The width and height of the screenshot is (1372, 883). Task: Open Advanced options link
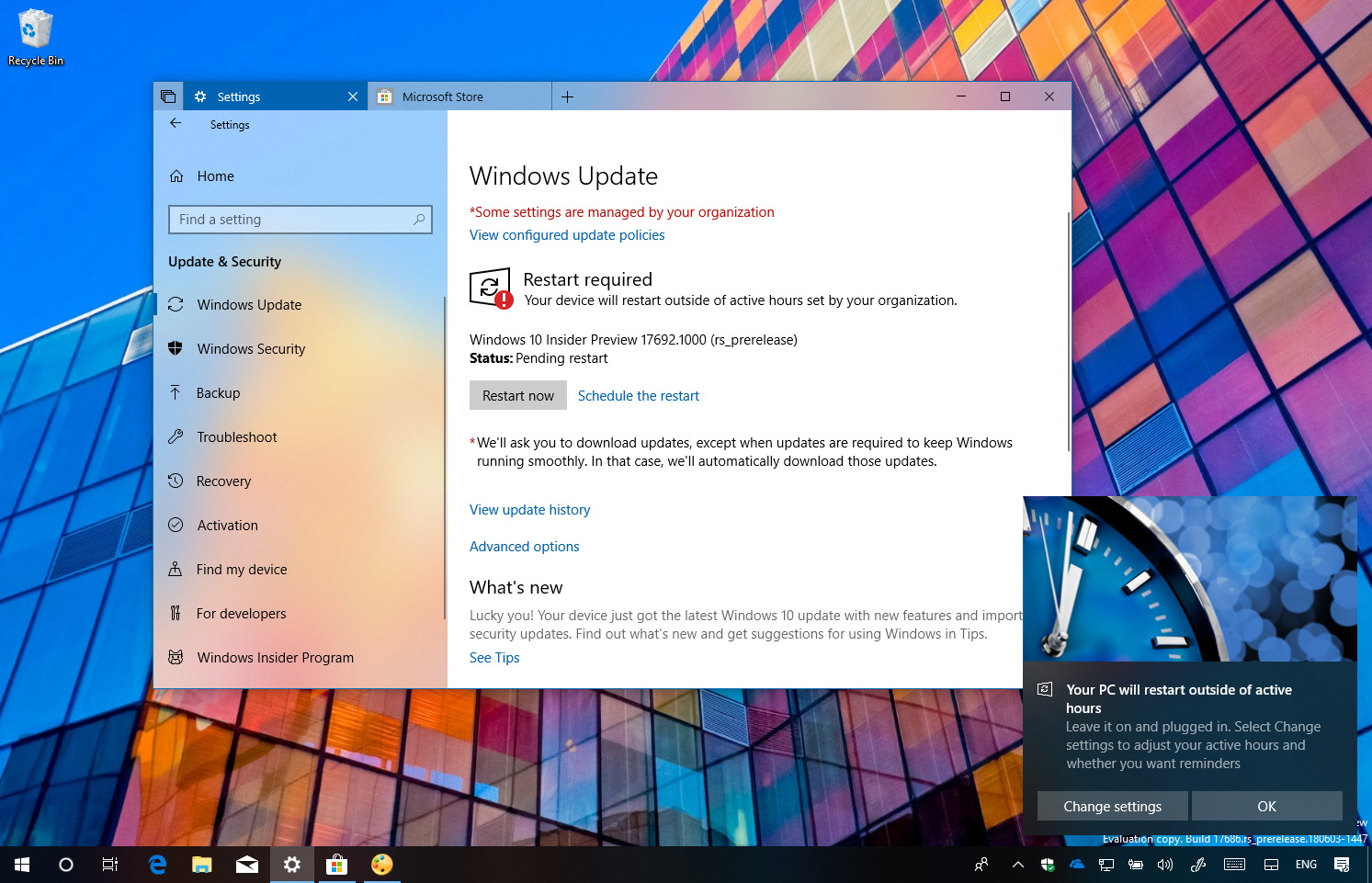pos(525,547)
